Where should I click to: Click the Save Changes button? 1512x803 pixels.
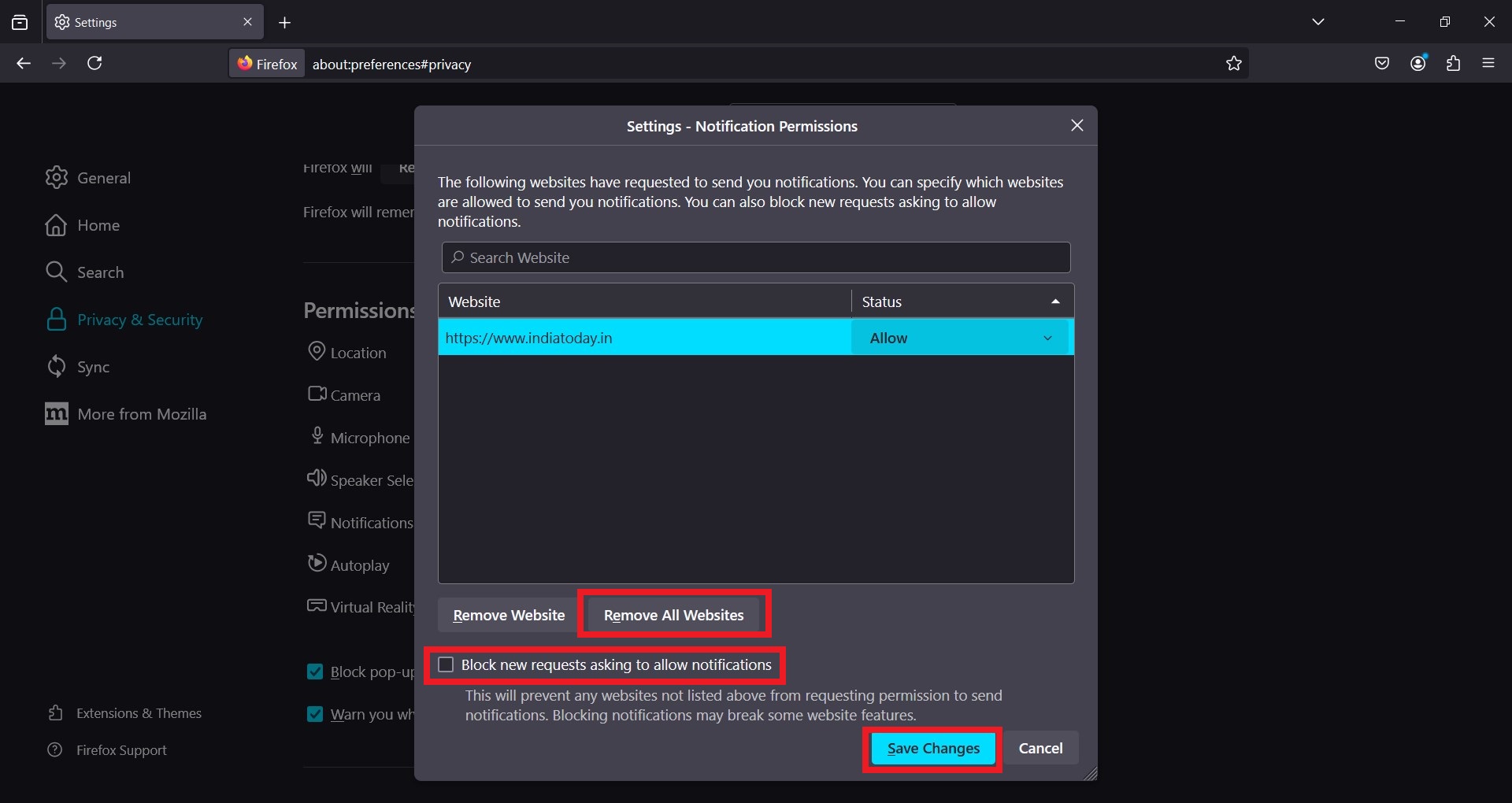933,748
